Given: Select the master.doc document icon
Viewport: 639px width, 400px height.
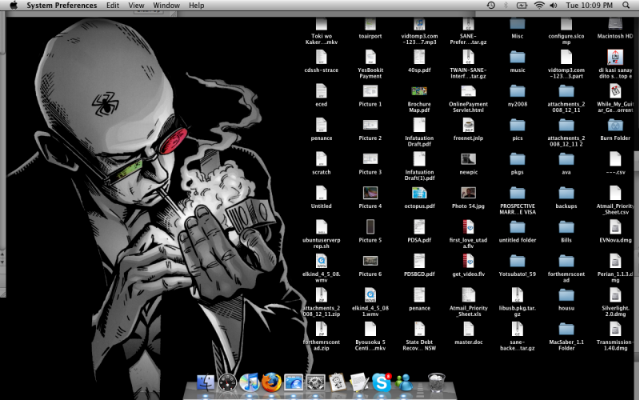Looking at the screenshot, I should click(x=468, y=329).
